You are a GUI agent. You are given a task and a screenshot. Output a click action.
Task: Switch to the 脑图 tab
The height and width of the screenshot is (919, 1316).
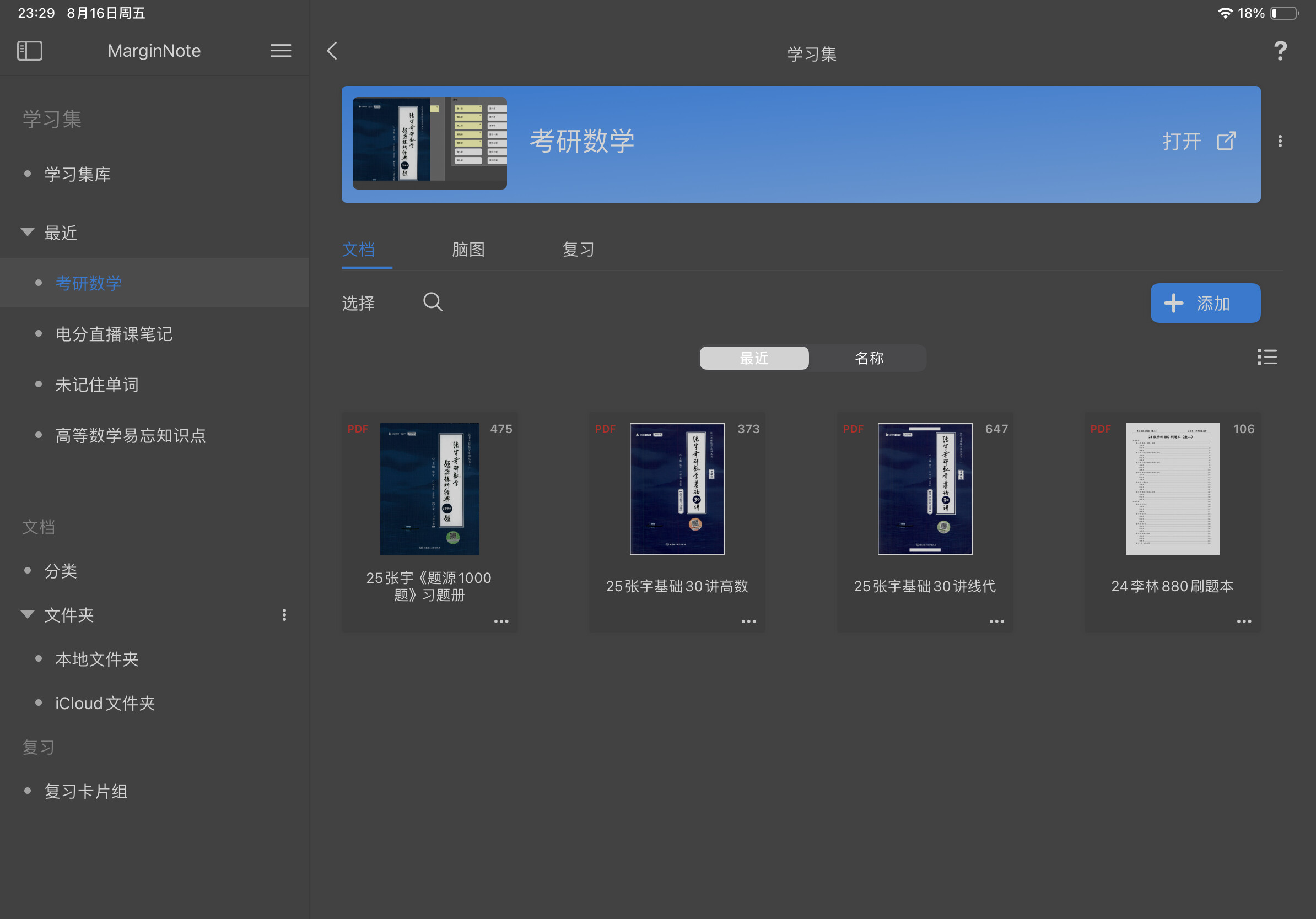(468, 248)
